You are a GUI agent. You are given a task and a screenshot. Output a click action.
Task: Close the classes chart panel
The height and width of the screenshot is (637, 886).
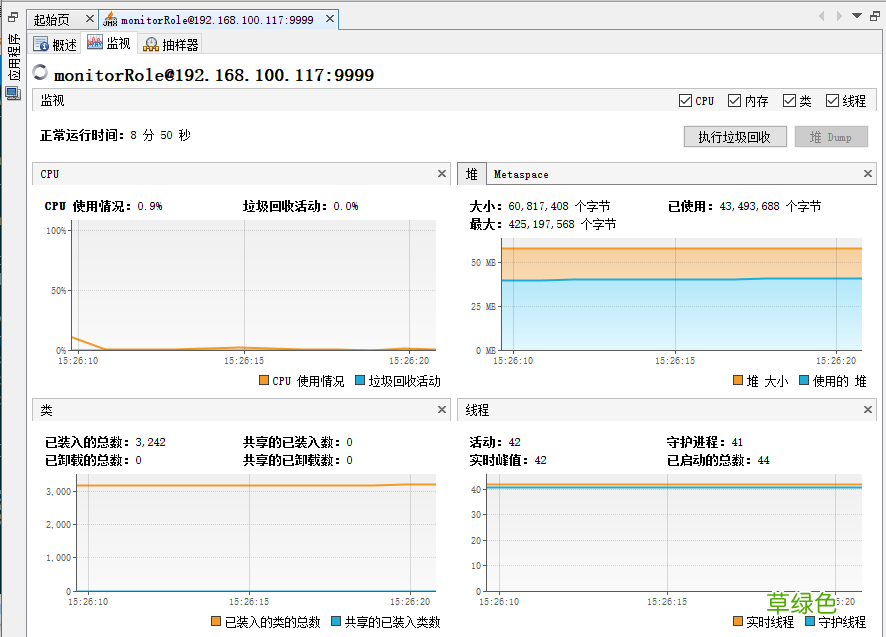(442, 410)
